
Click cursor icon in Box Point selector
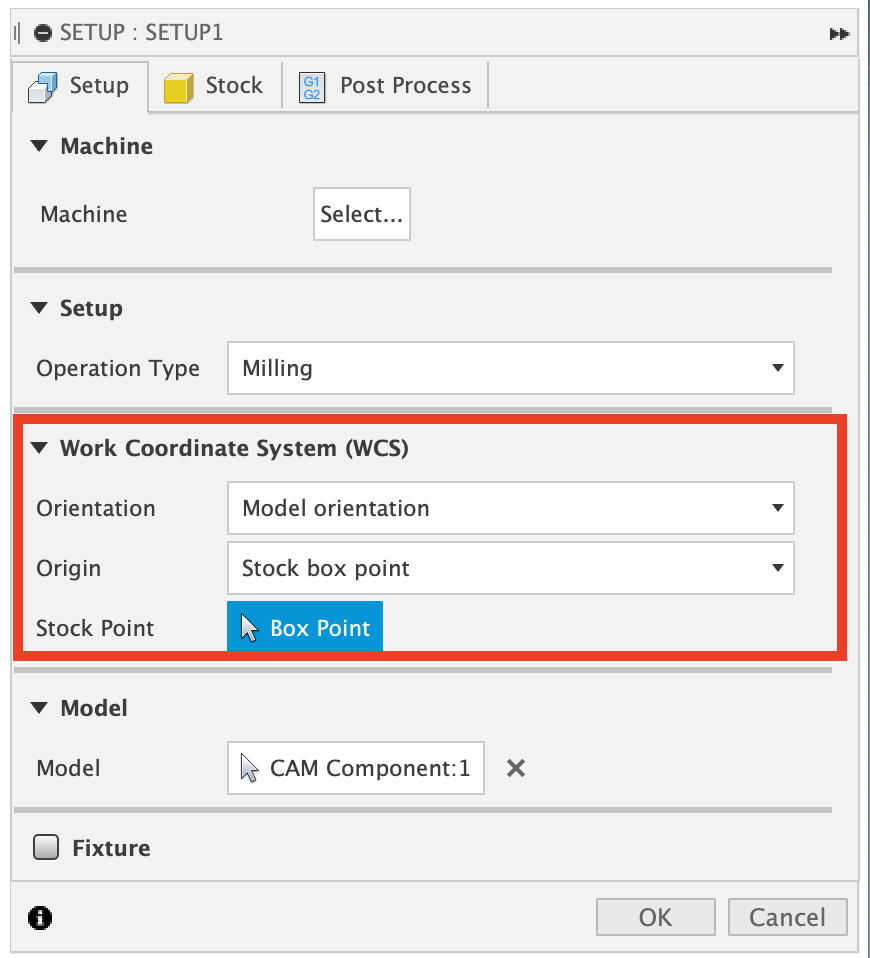(x=250, y=628)
